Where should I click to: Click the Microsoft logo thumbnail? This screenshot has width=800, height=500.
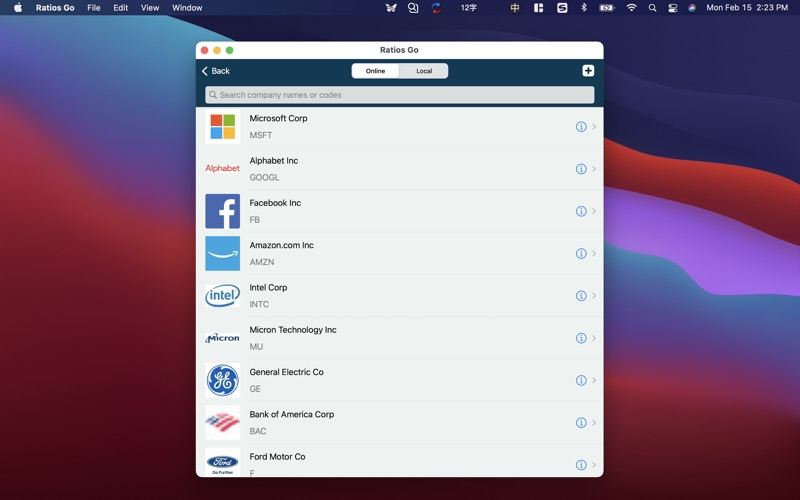(x=222, y=127)
